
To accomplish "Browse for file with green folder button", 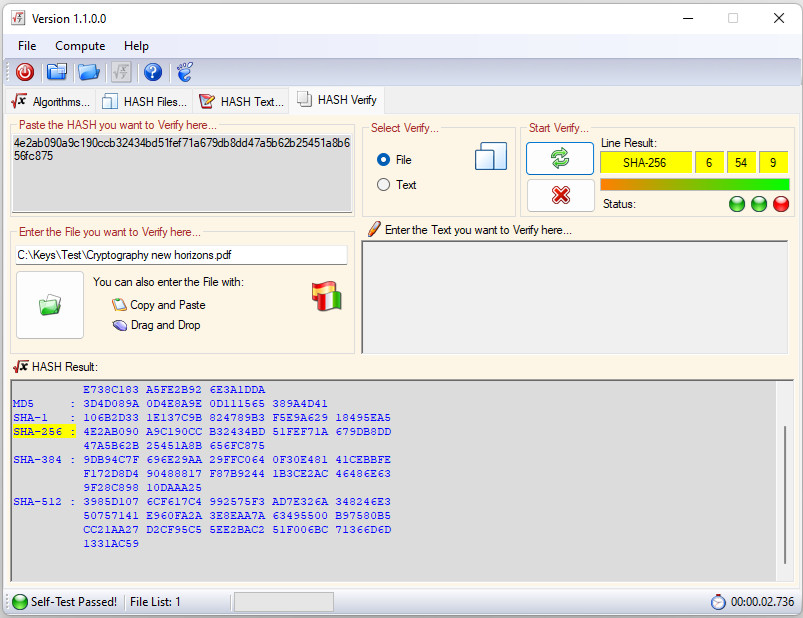I will (50, 305).
